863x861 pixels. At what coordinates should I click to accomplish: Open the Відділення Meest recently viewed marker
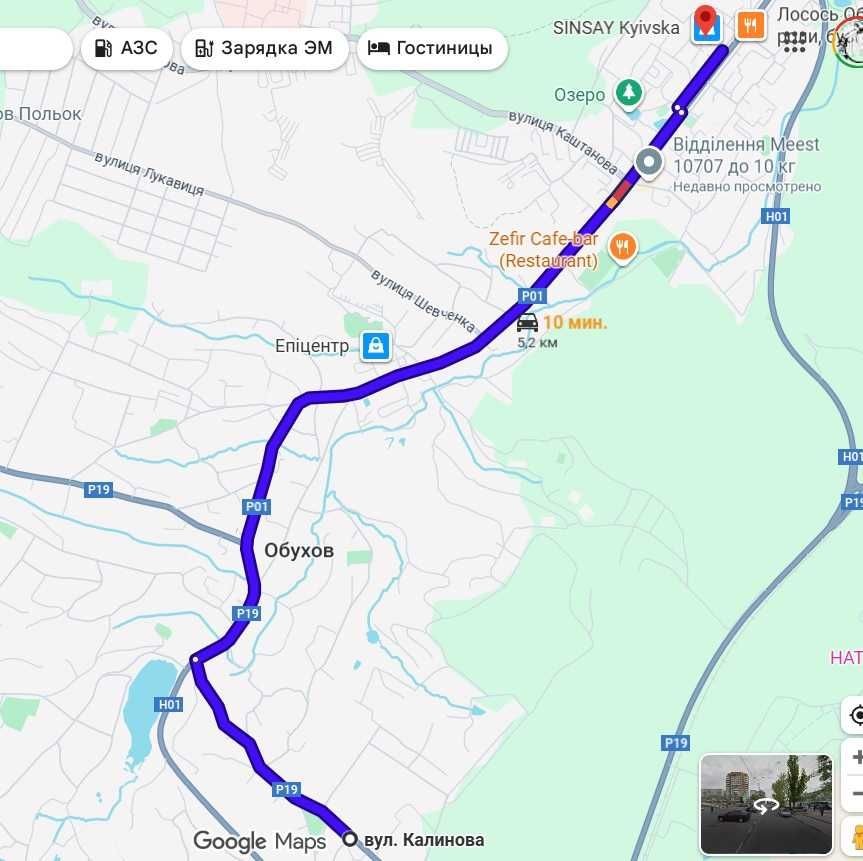click(x=649, y=162)
